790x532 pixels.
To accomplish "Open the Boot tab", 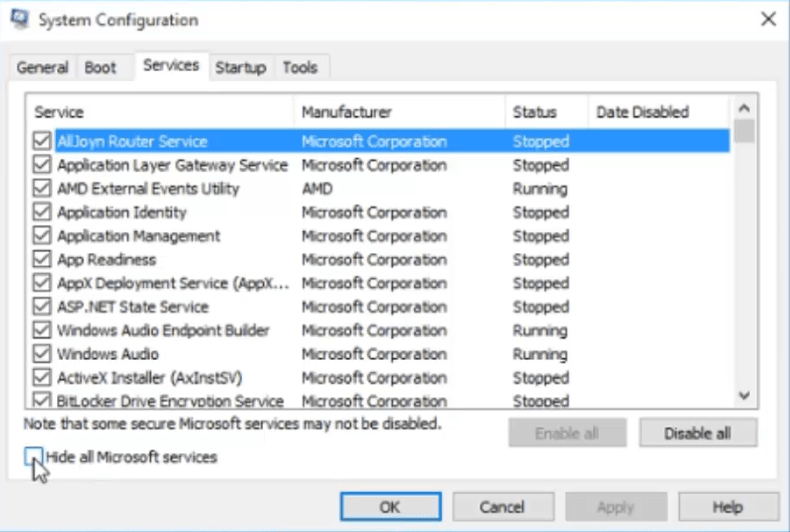I will [100, 68].
